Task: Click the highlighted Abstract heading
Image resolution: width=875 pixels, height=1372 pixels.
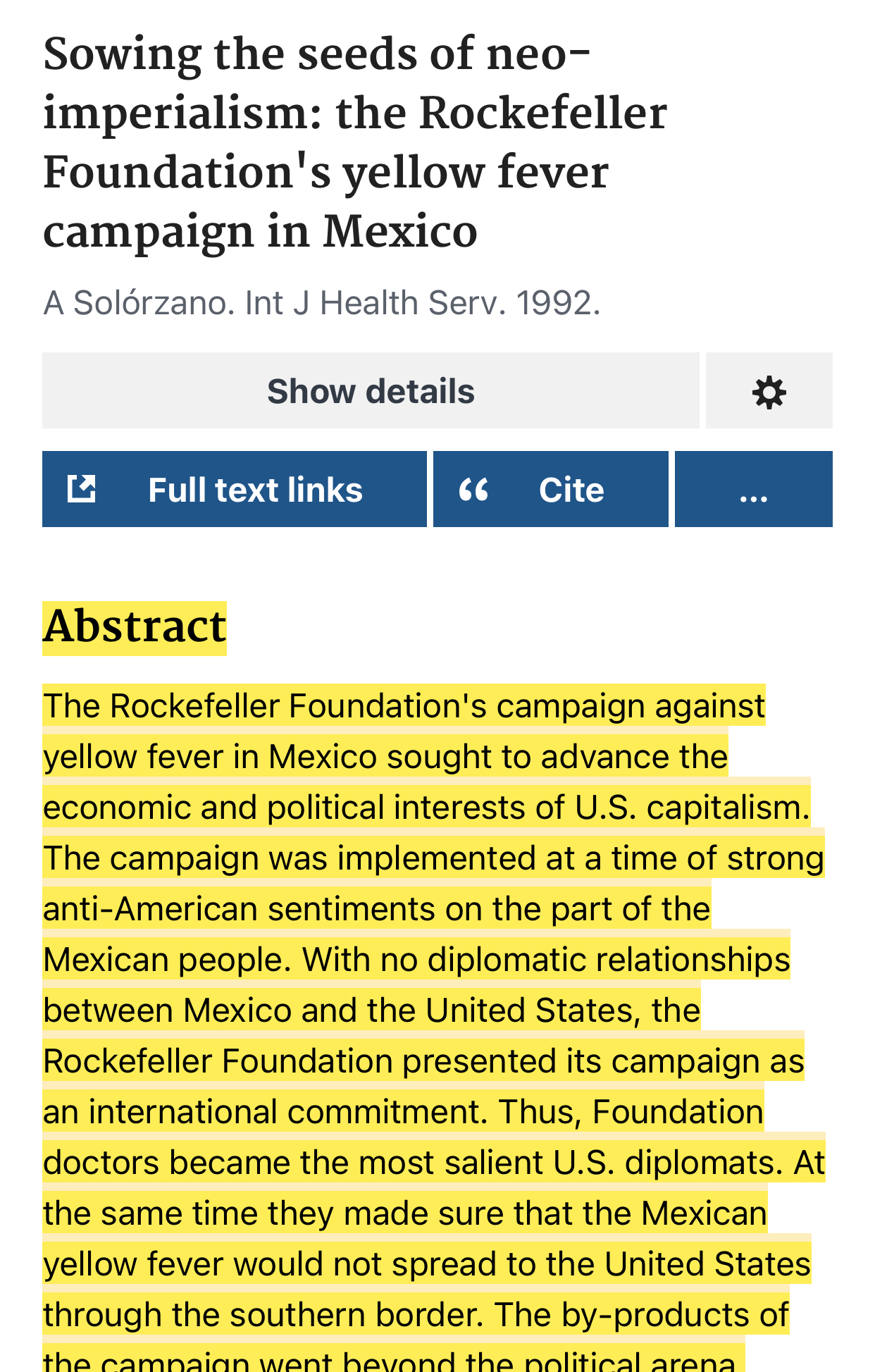Action: (135, 627)
